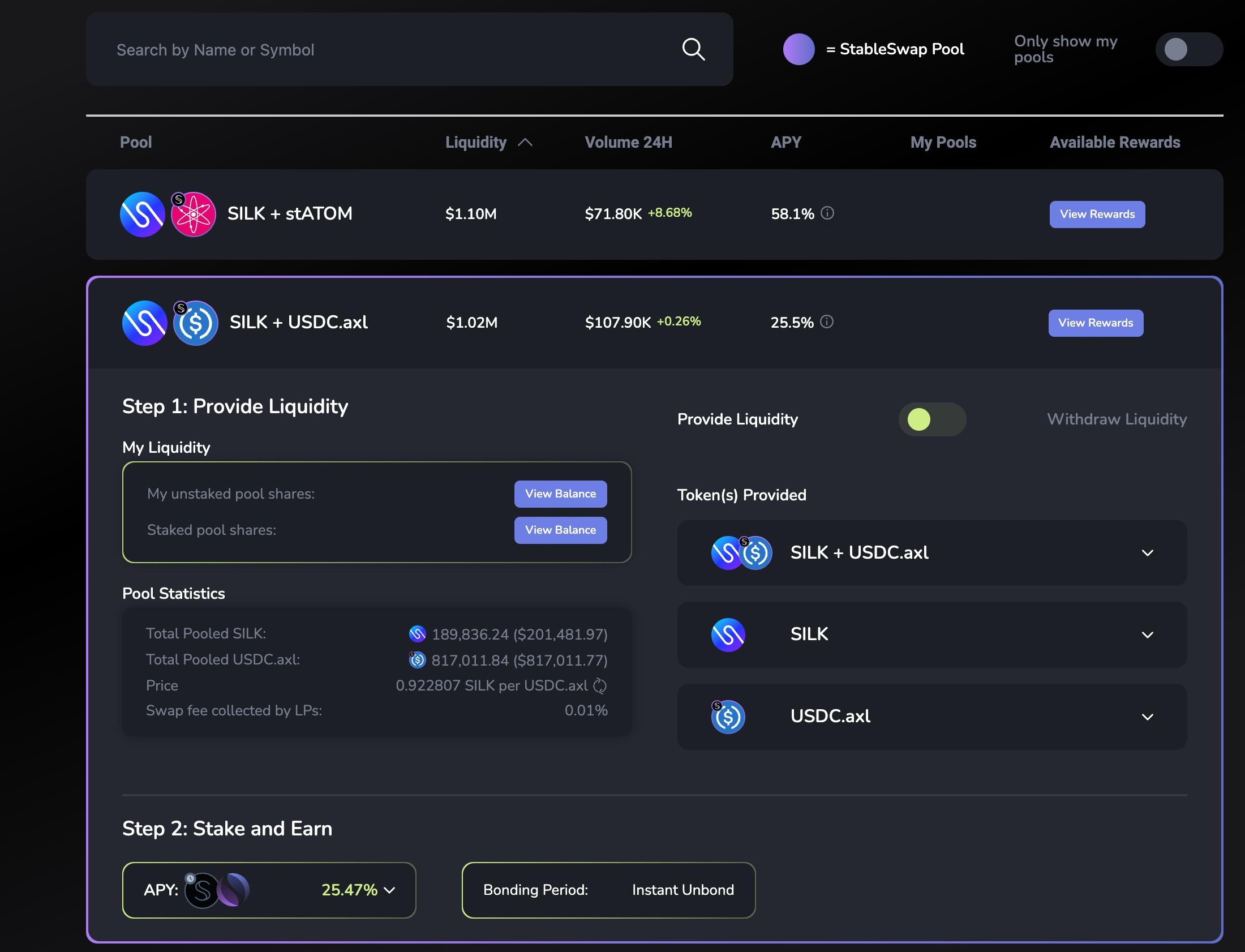
Task: Toggle Only show my pools switch
Action: 1188,49
